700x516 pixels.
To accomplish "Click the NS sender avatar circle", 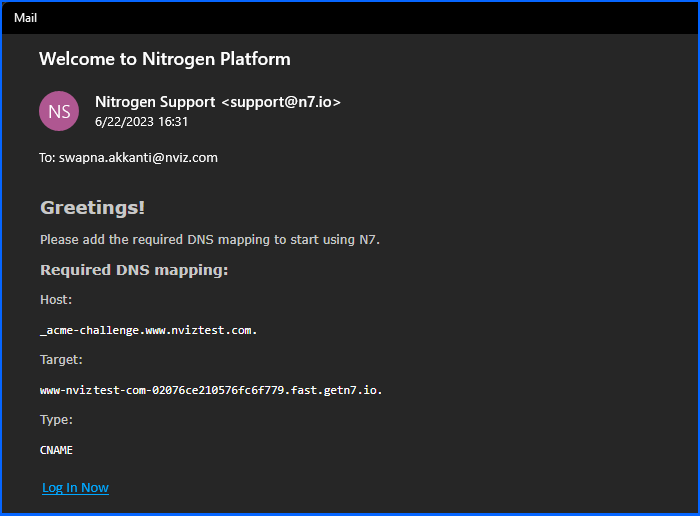I will (59, 111).
